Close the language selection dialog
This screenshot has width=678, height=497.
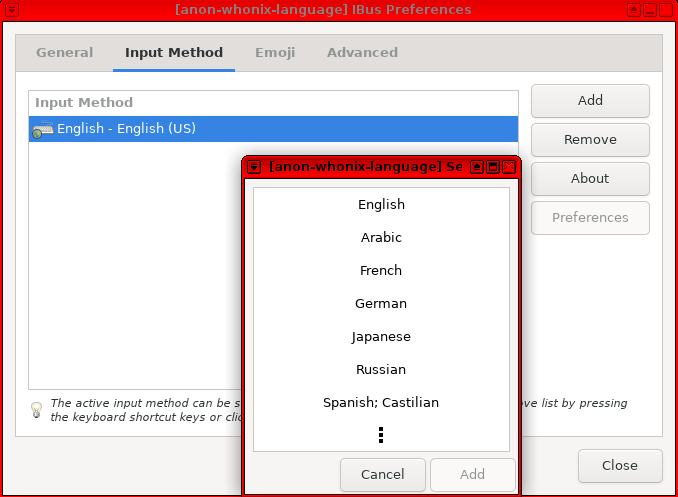(x=509, y=167)
